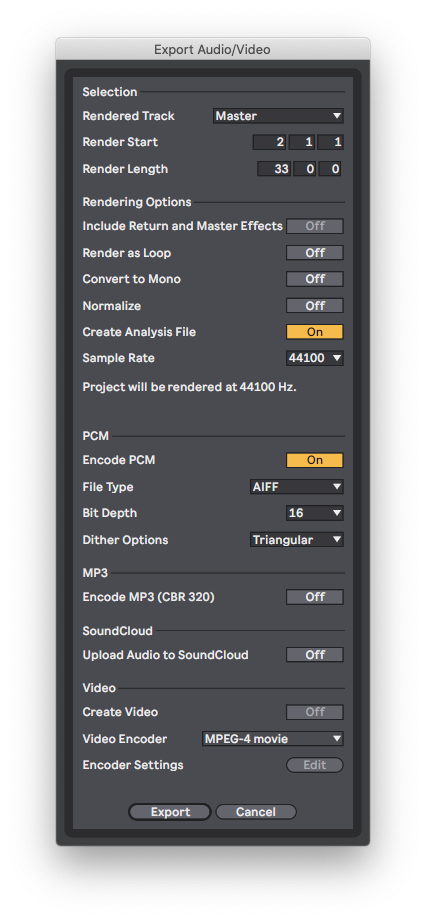Open the Bit Depth dropdown
426x920 pixels.
point(315,513)
